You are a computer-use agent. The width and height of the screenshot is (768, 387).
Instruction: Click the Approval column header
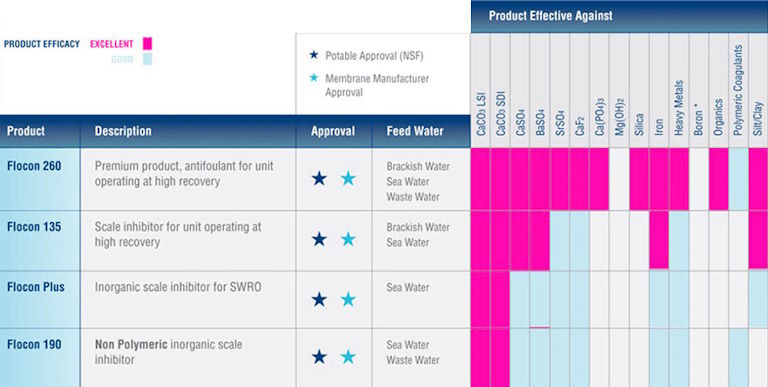tap(333, 131)
